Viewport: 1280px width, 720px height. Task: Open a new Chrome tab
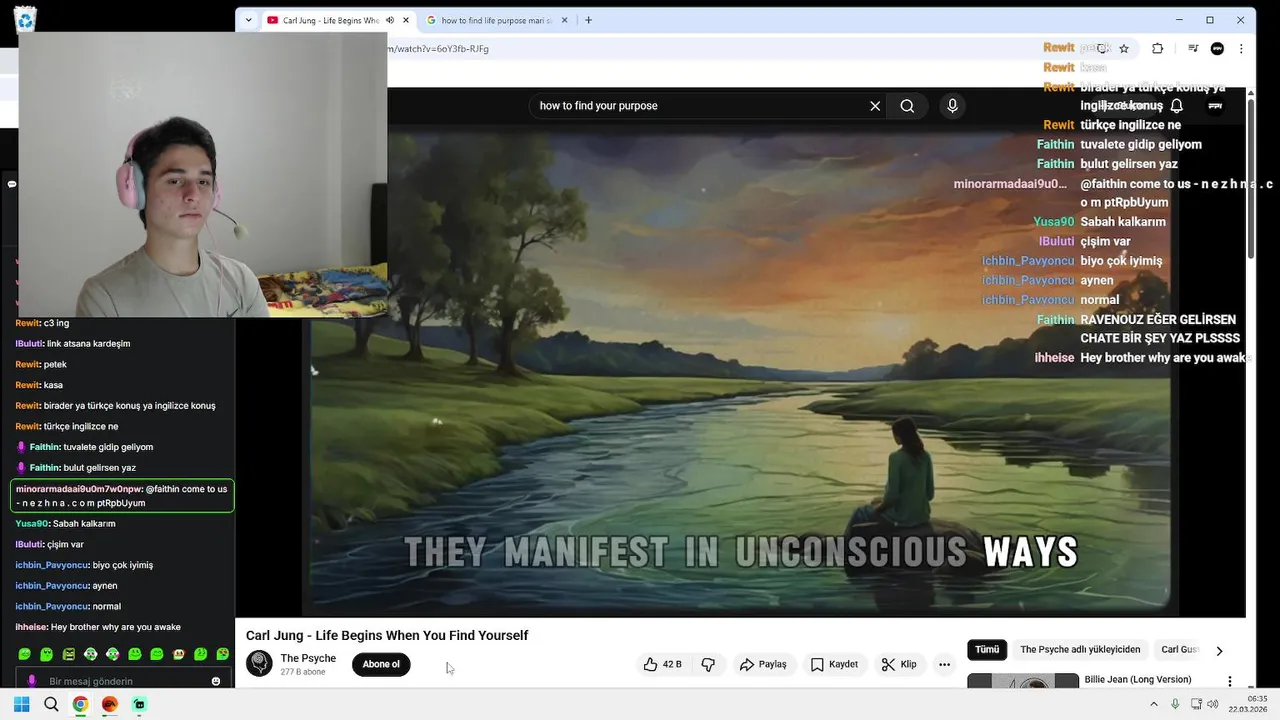point(588,20)
